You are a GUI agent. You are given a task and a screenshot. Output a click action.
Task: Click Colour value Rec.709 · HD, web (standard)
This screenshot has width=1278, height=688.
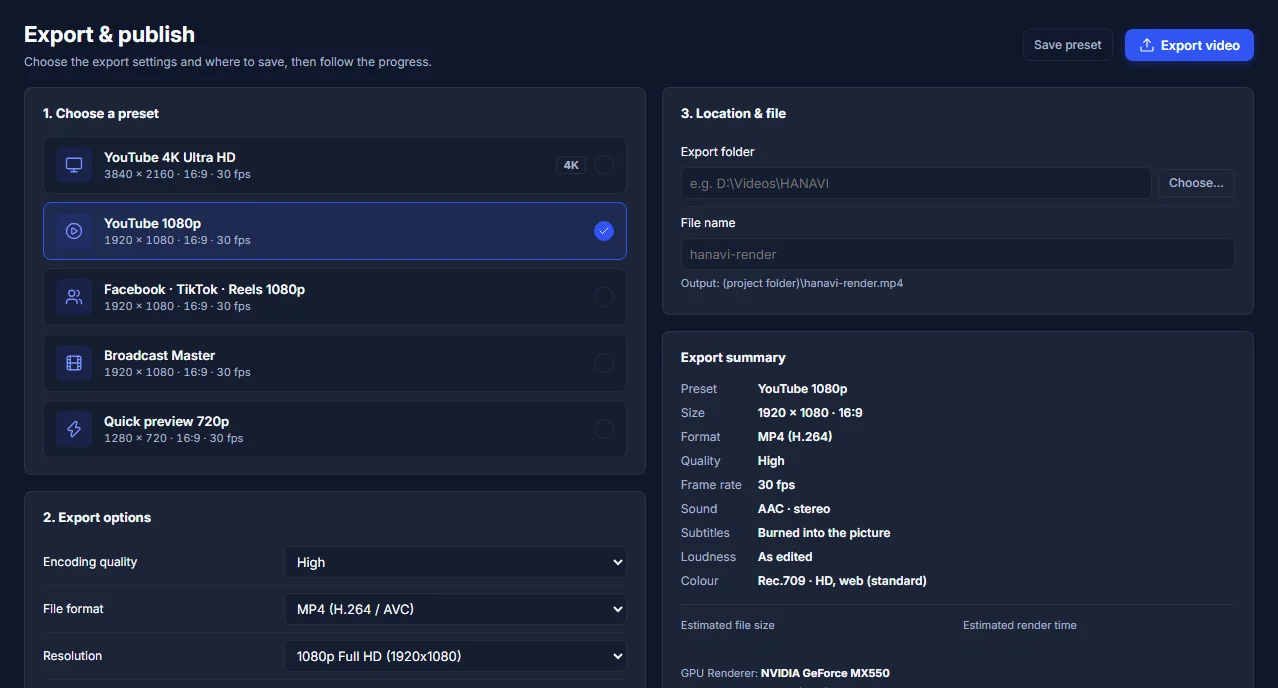click(x=842, y=581)
